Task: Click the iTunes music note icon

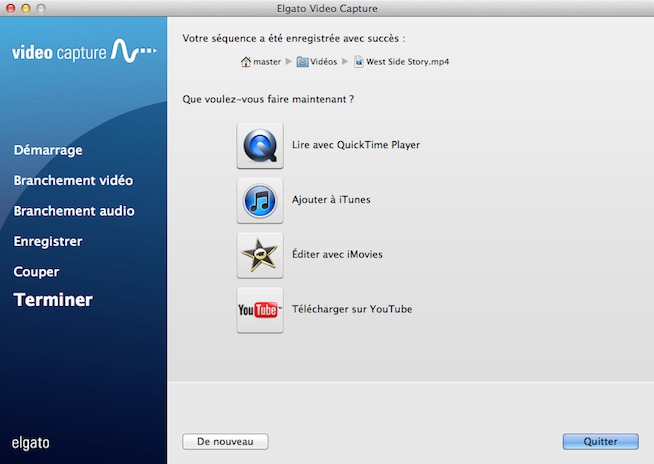Action: click(x=260, y=200)
